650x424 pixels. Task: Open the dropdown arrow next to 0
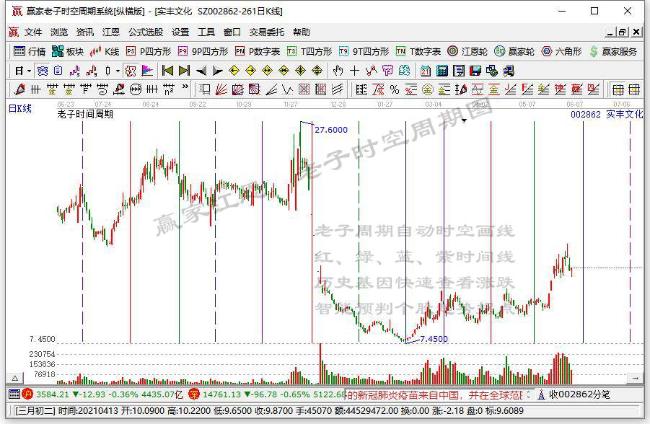point(117,71)
